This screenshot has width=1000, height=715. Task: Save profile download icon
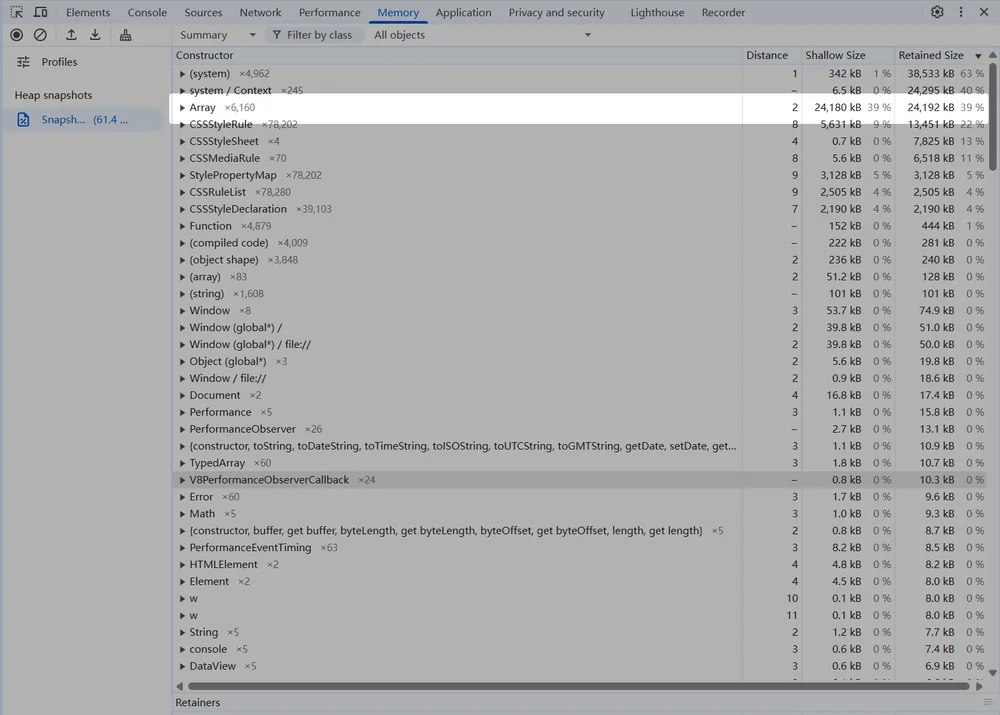(95, 35)
